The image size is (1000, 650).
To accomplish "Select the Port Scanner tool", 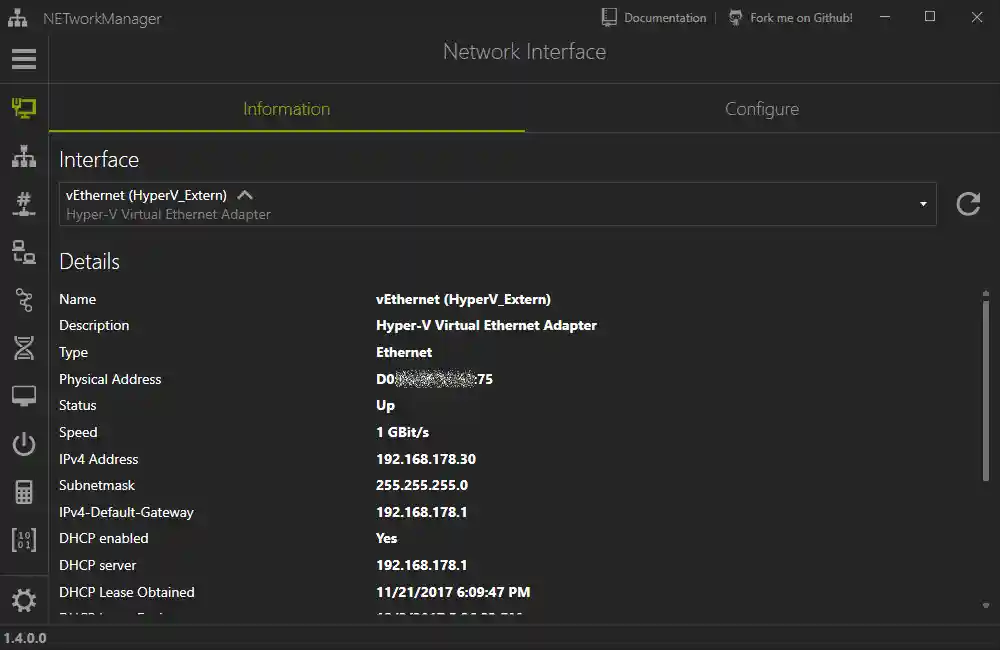I will 23,204.
